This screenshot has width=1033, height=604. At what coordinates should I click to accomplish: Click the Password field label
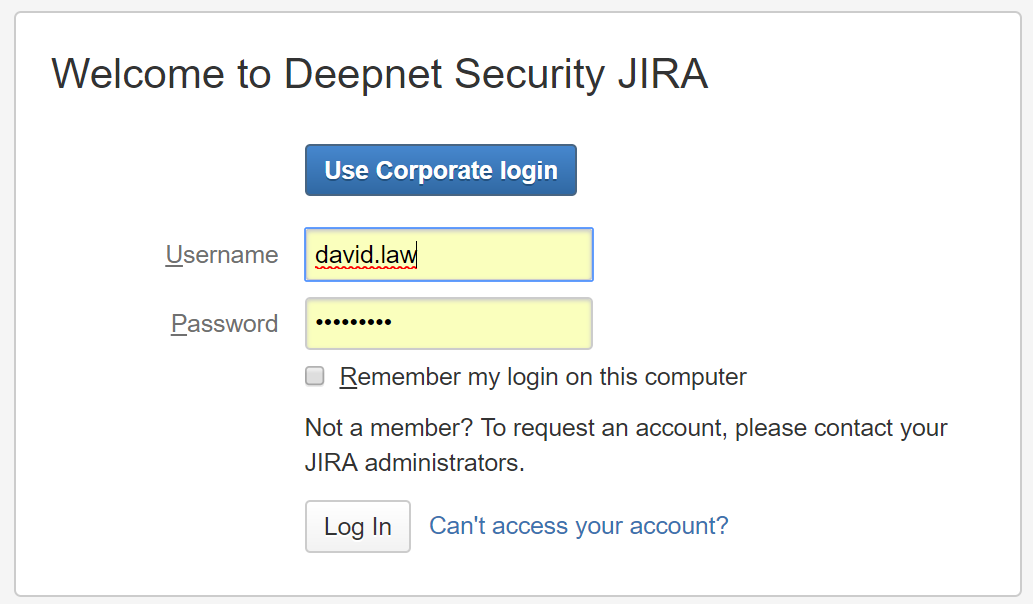(225, 324)
